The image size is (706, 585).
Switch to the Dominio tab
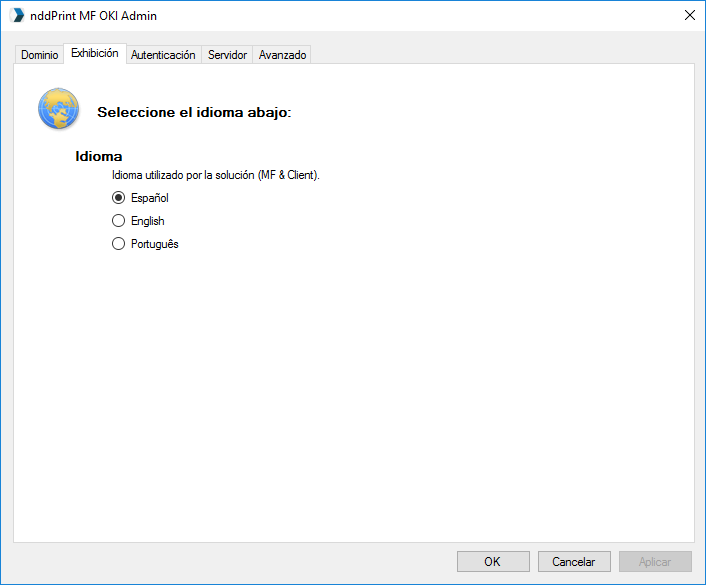(x=40, y=55)
